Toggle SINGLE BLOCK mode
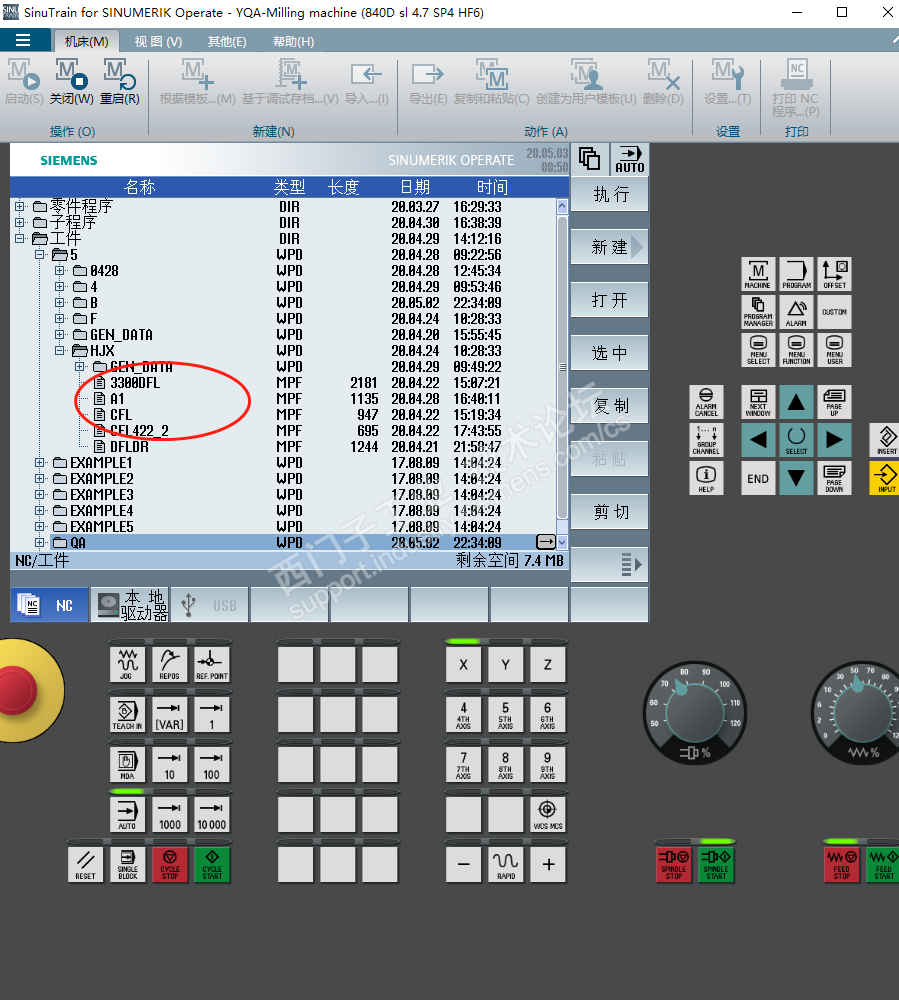This screenshot has height=1001, width=899. [128, 865]
